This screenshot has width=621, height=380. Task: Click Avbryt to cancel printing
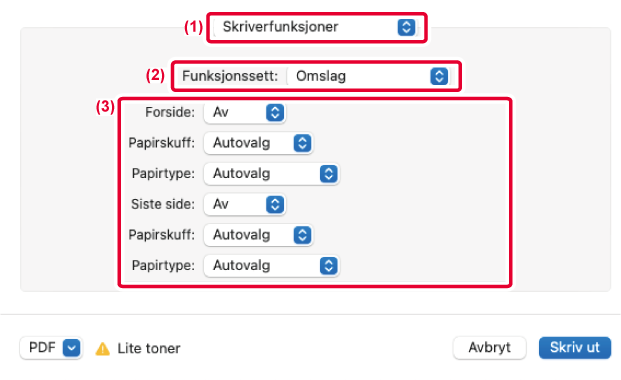pos(490,348)
